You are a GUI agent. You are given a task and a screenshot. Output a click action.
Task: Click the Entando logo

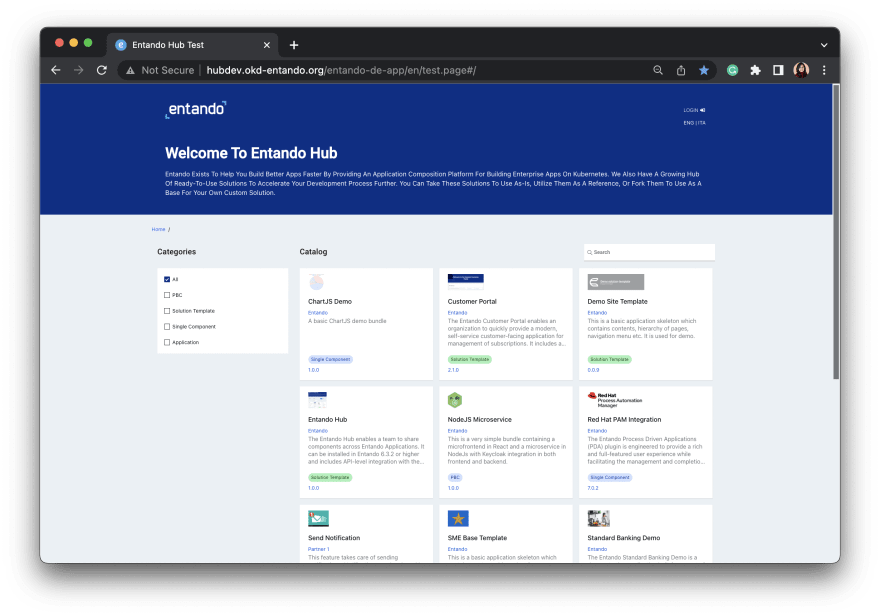pos(196,109)
